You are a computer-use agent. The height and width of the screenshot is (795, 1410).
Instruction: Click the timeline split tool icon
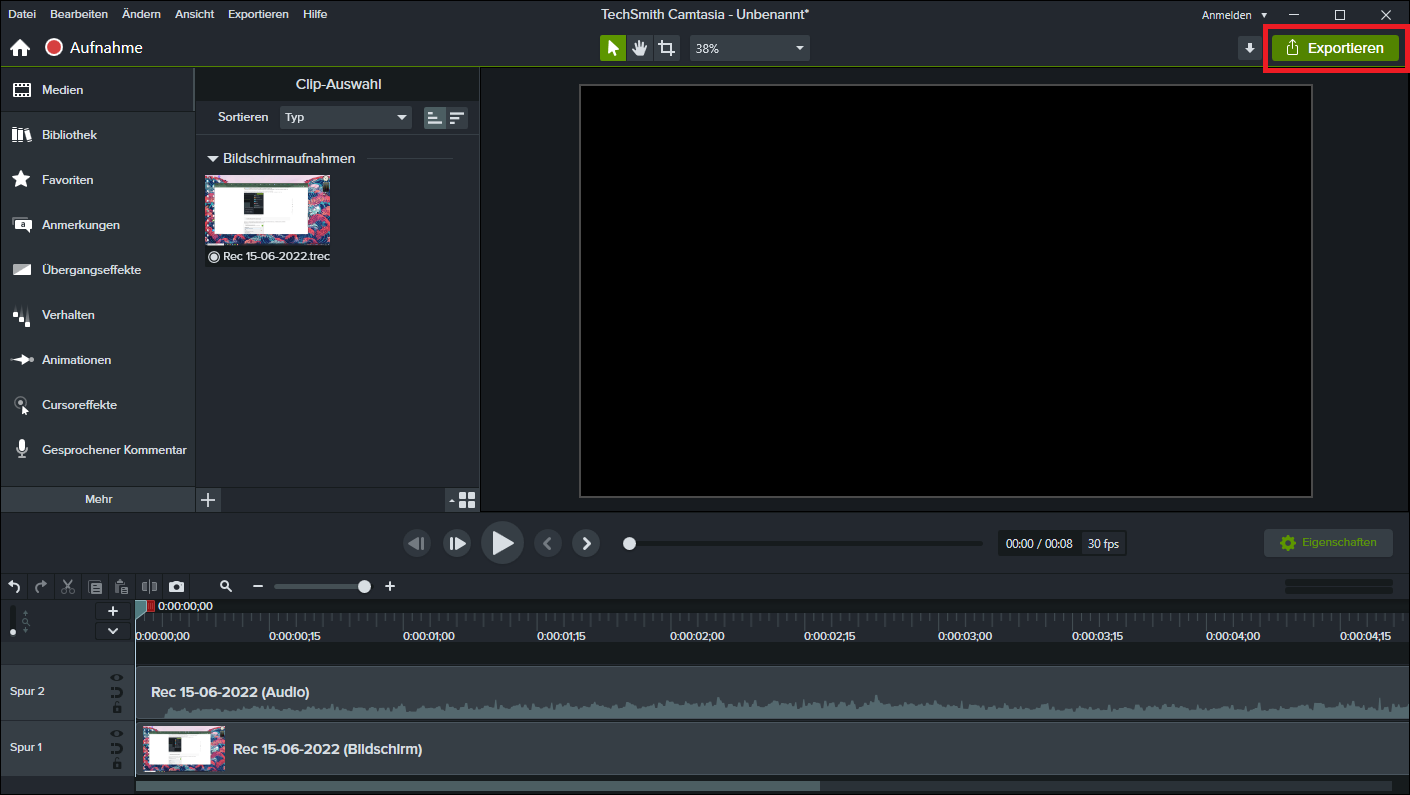[x=149, y=587]
